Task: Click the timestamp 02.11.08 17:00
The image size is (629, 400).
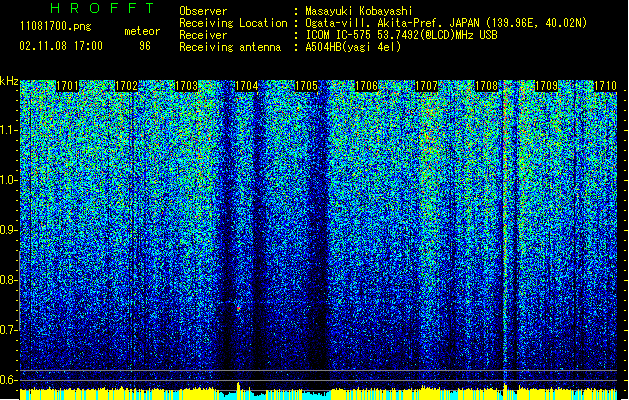Action: [x=61, y=46]
